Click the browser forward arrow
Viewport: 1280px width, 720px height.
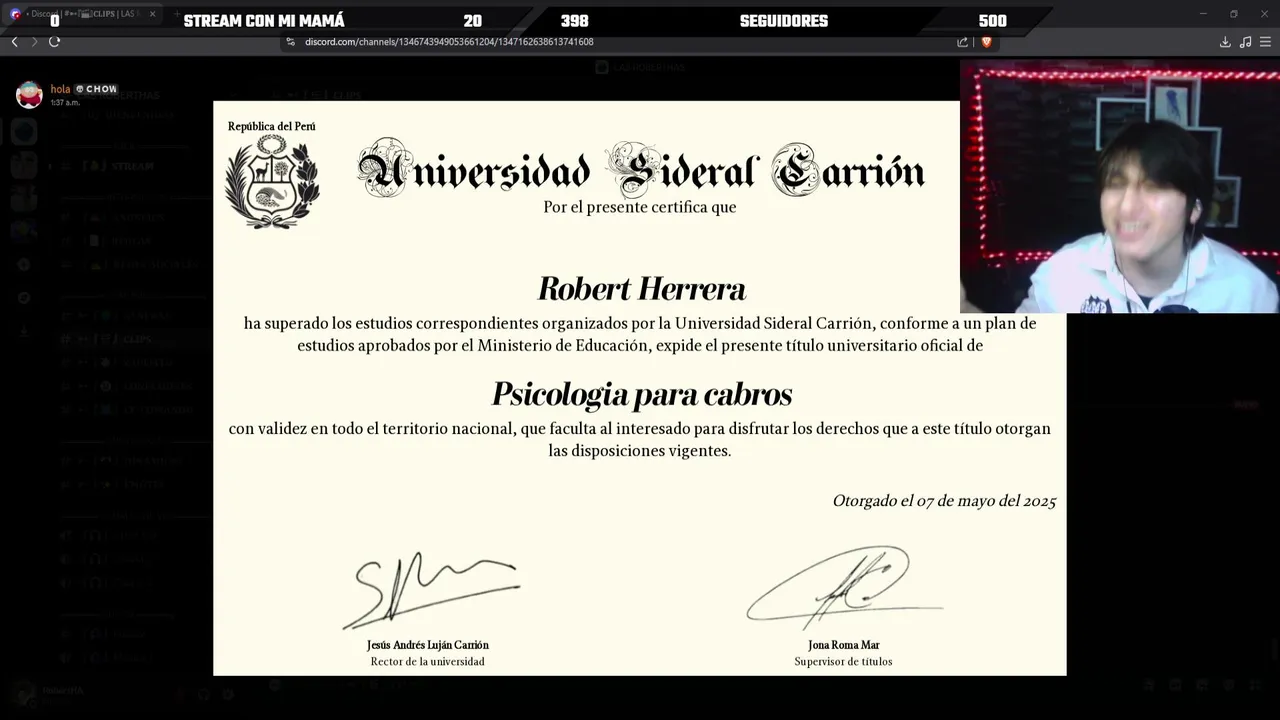point(34,42)
